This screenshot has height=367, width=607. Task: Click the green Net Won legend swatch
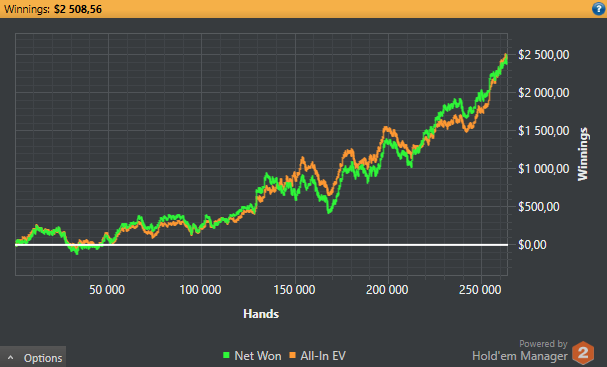point(226,355)
